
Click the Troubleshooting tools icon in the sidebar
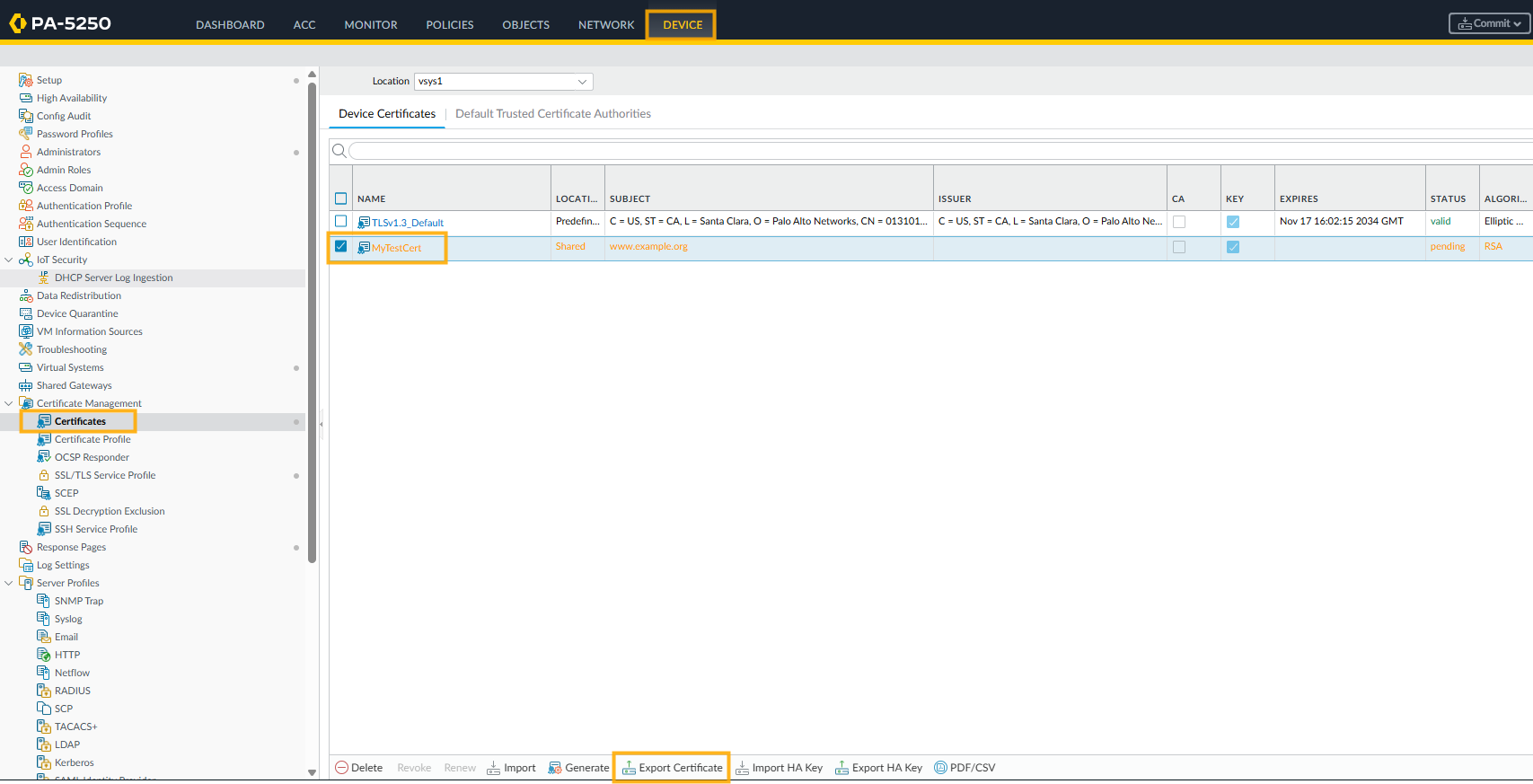coord(26,349)
